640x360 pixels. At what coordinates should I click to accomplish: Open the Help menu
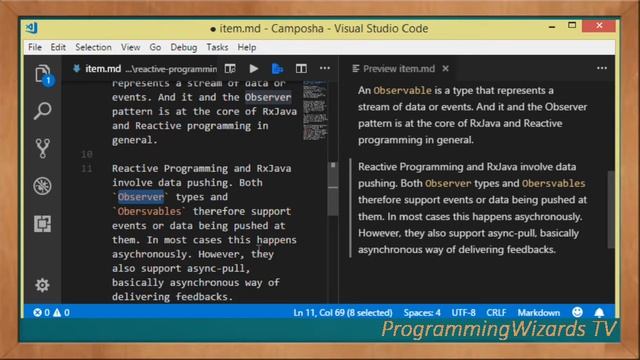pos(247,47)
